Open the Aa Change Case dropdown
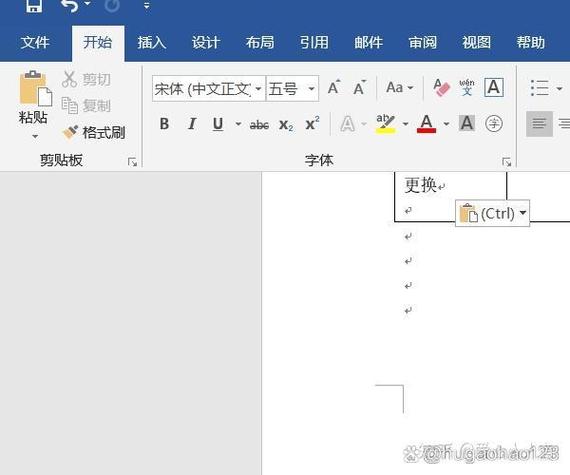Viewport: 570px width, 475px height. tap(400, 88)
